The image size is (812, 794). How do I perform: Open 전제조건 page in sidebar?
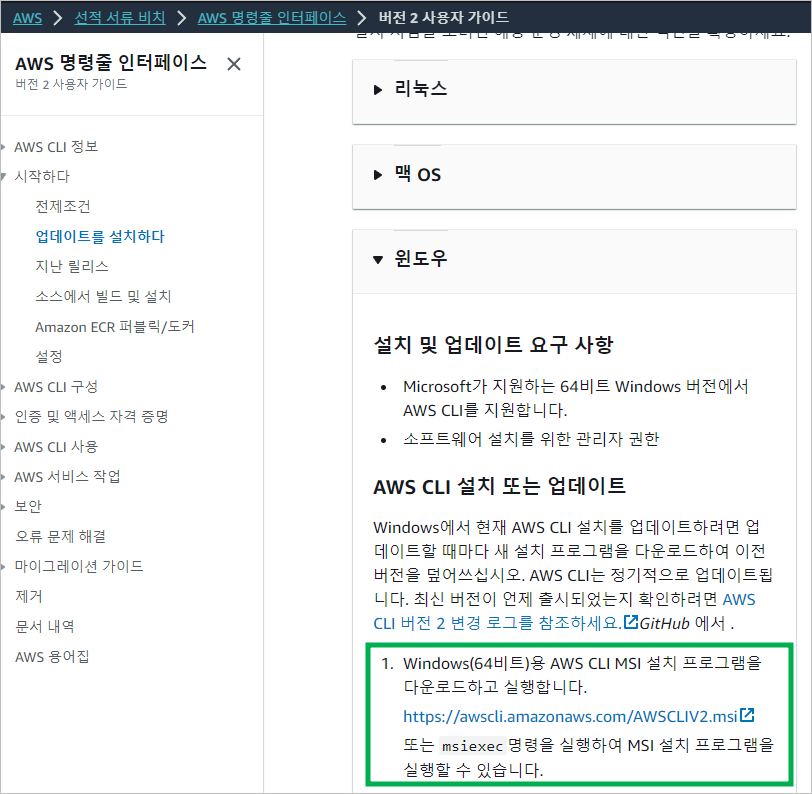[x=63, y=207]
